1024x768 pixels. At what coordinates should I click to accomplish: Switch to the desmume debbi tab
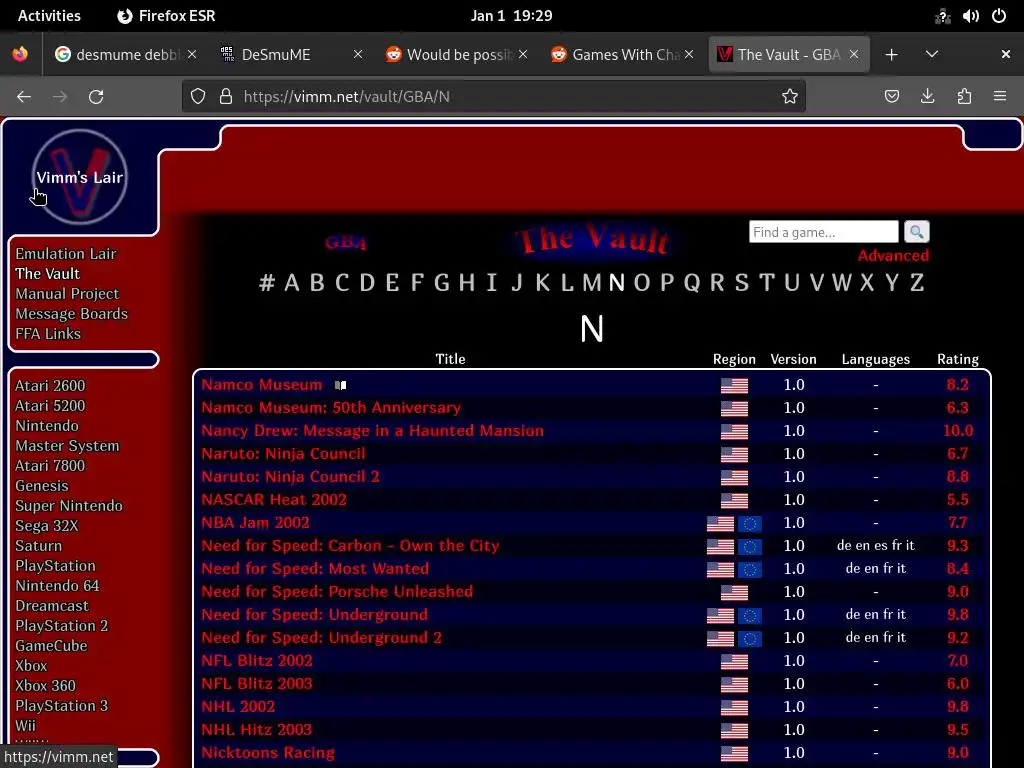point(125,54)
